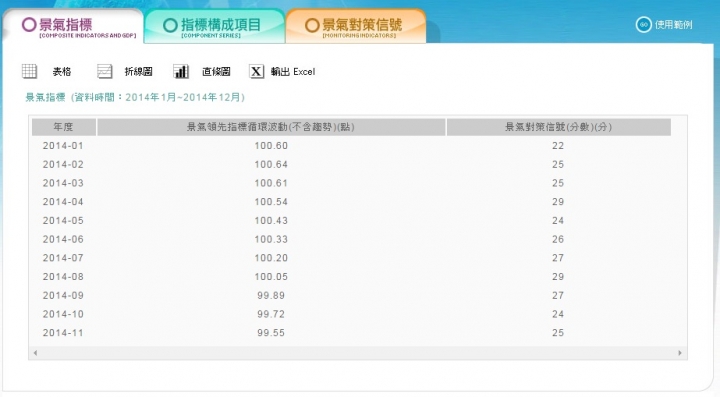Click the score 29 in 2014-04 row

pos(558,202)
